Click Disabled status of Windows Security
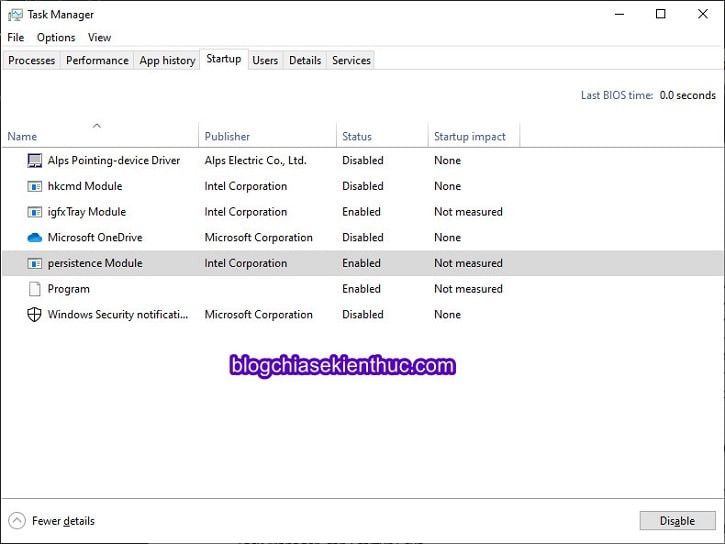Image resolution: width=725 pixels, height=544 pixels. tap(362, 315)
